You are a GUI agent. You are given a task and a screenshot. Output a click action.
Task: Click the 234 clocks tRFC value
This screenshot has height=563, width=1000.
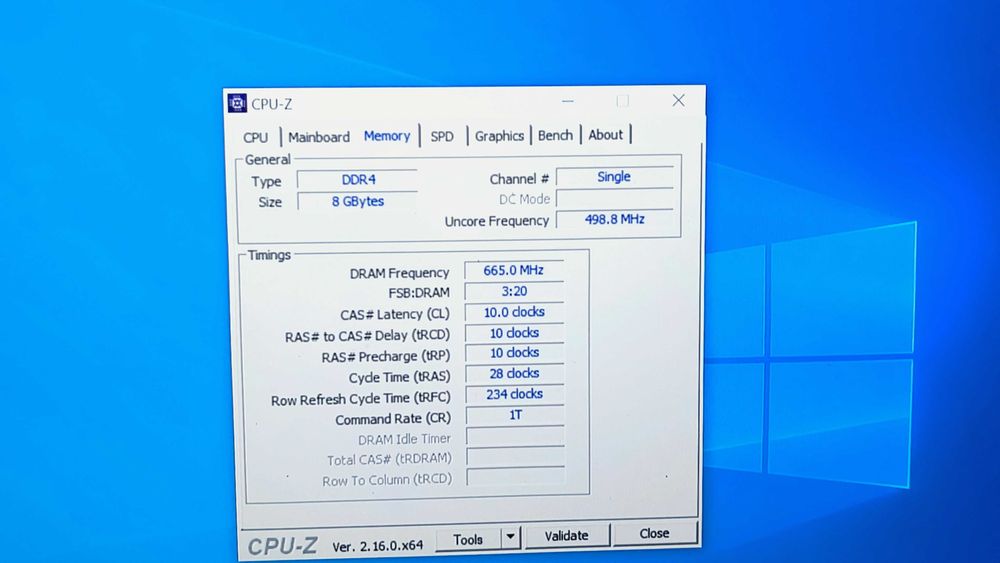(x=514, y=394)
